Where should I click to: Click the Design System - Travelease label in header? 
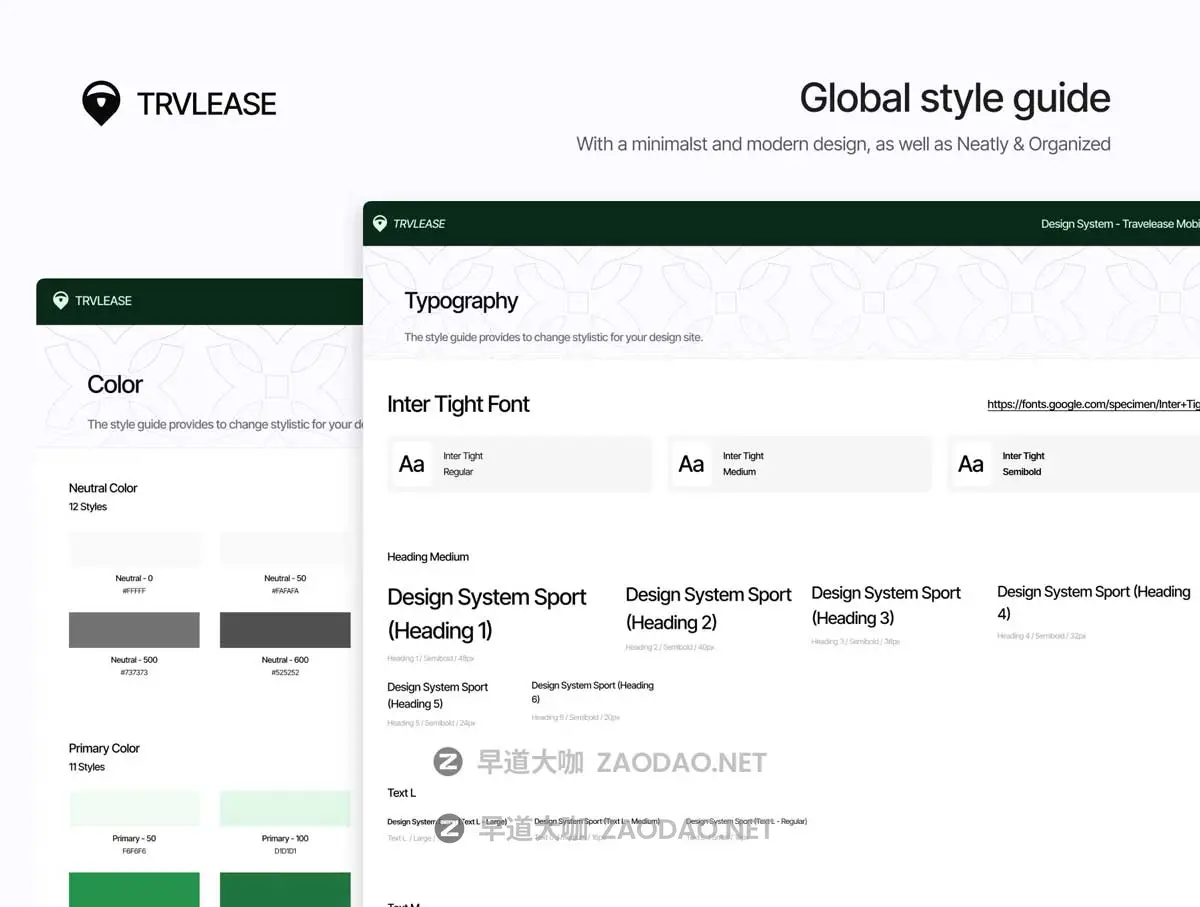(x=1118, y=224)
